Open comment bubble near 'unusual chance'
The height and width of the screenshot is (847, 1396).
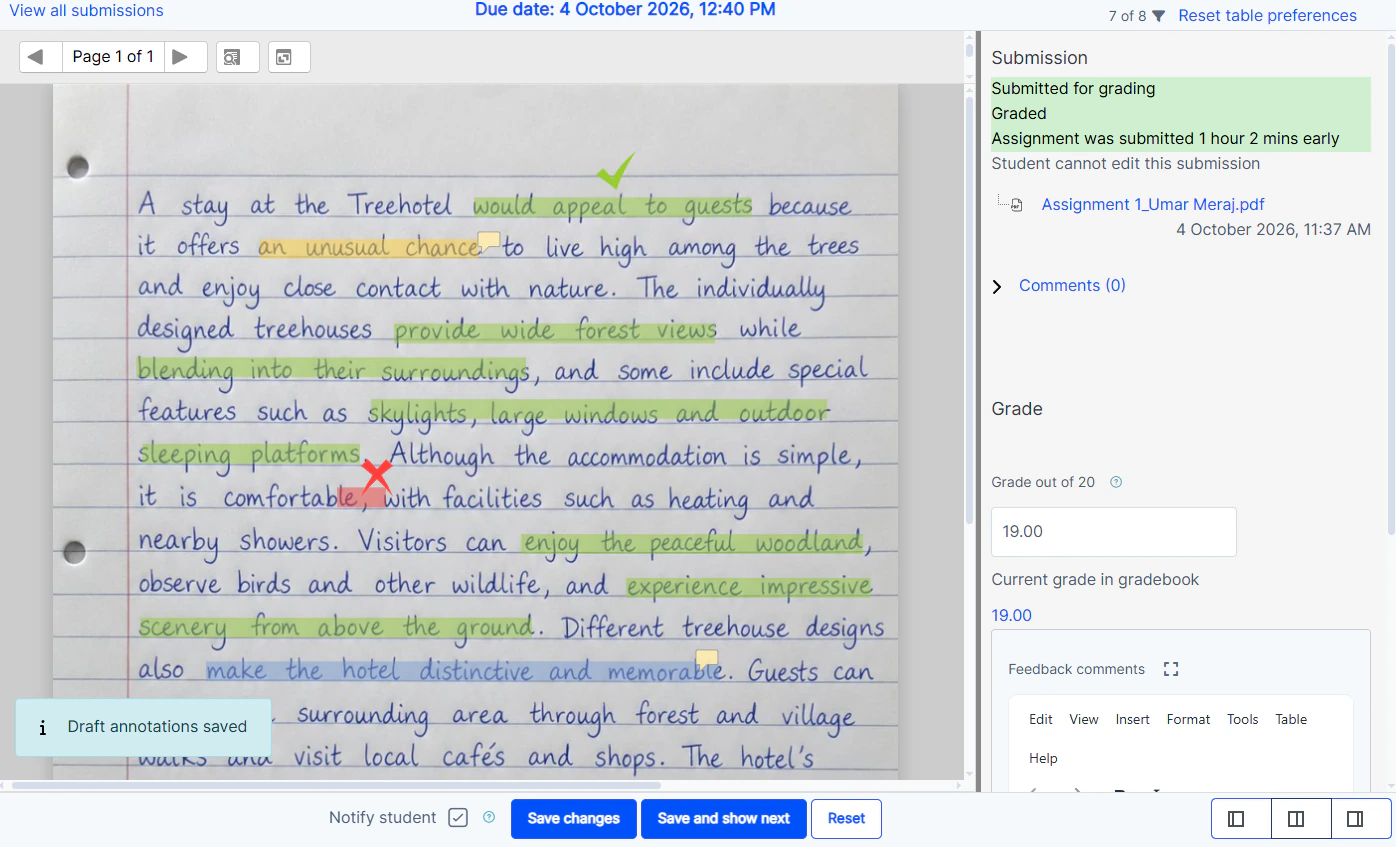[488, 240]
